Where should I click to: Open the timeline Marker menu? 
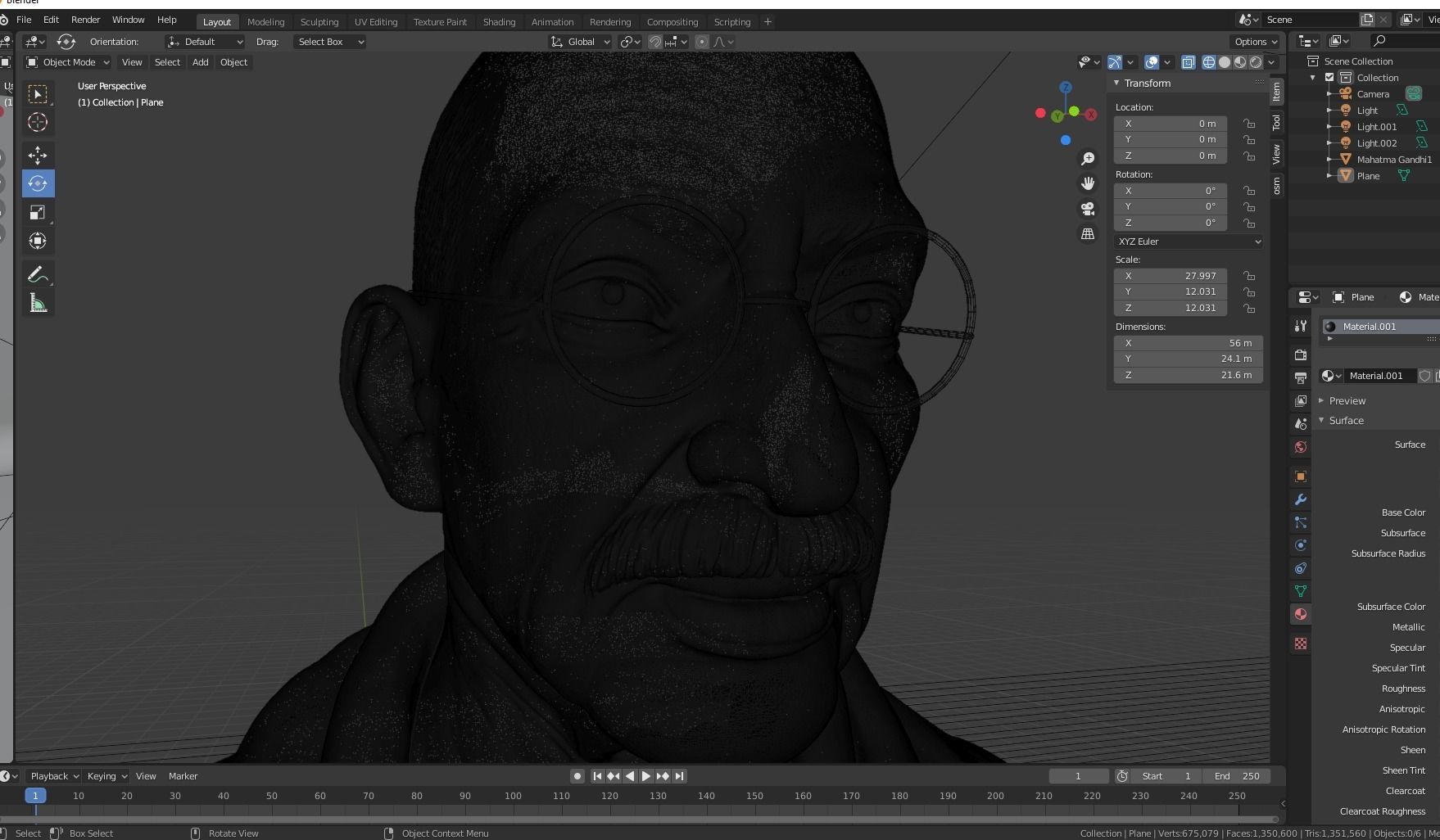[183, 776]
